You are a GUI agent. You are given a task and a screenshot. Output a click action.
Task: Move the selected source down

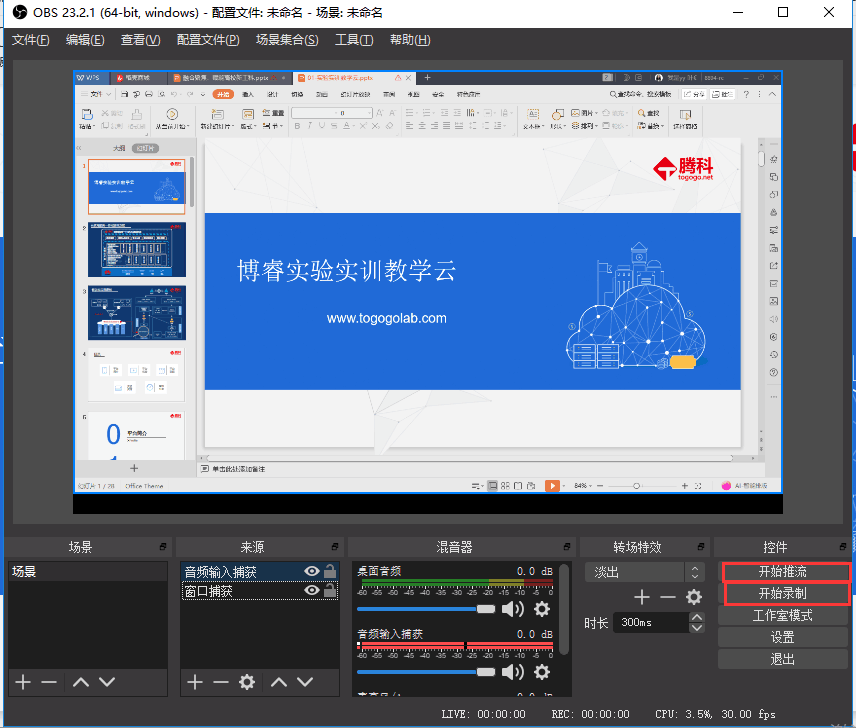305,682
